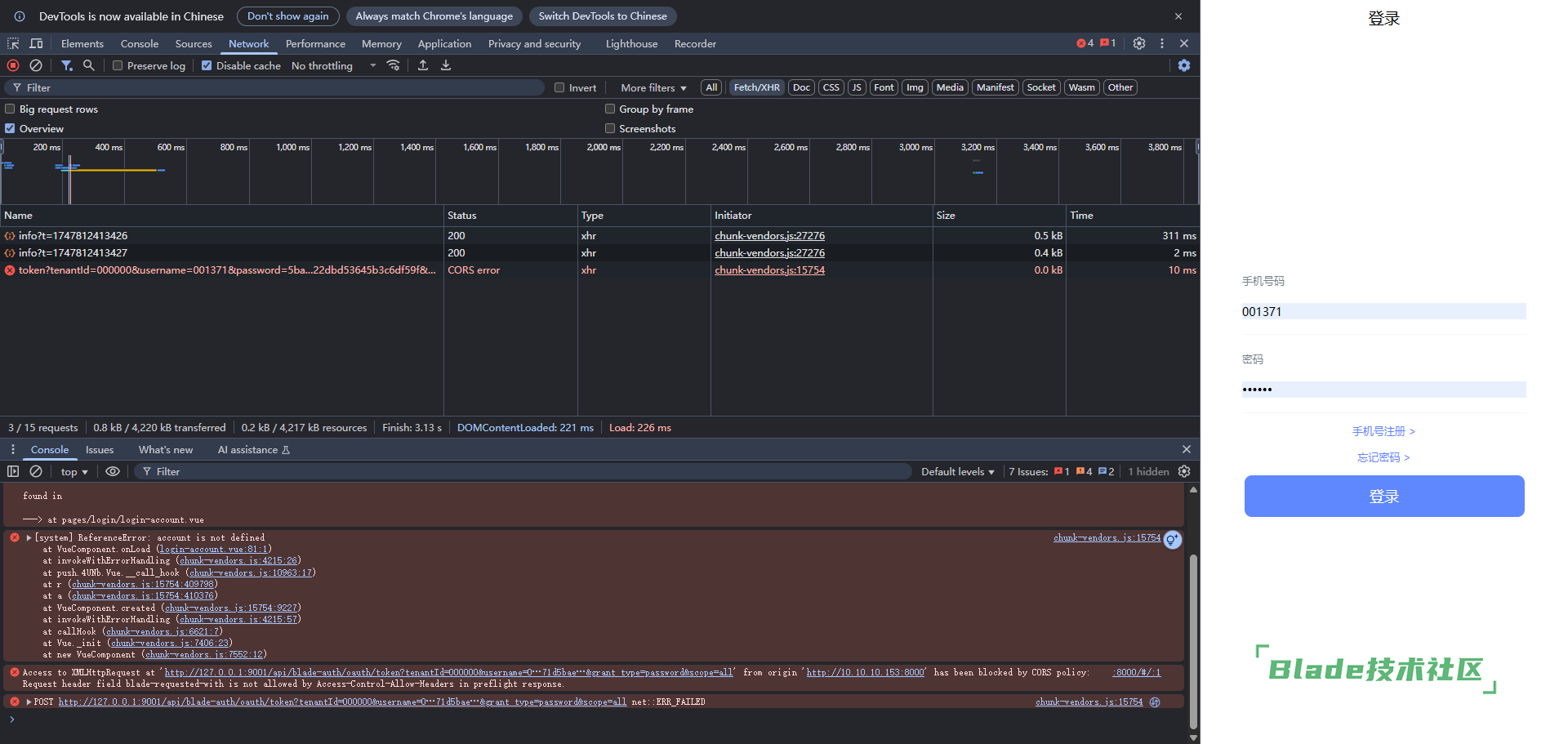Open the Lighthouse panel

(631, 43)
